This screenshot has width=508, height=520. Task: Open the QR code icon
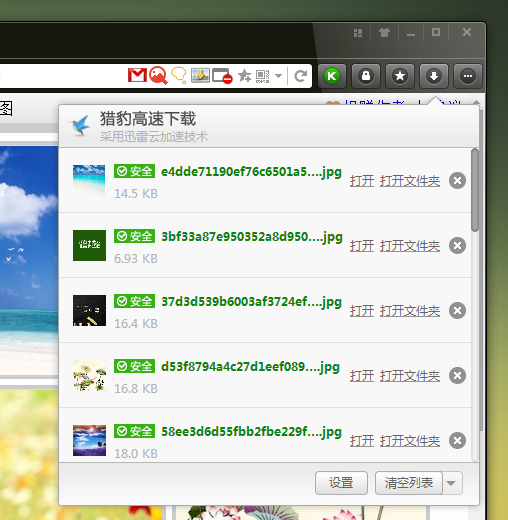pyautogui.click(x=263, y=76)
